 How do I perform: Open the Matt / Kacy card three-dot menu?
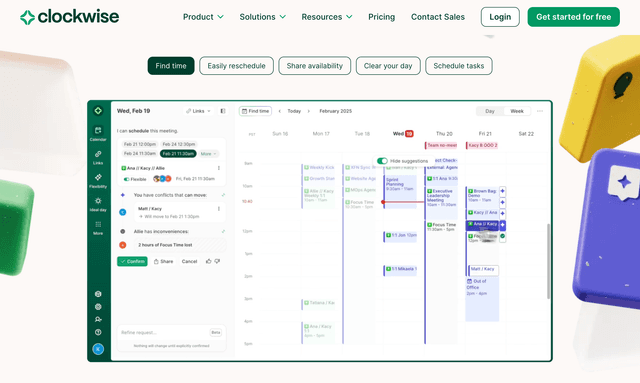tap(219, 209)
